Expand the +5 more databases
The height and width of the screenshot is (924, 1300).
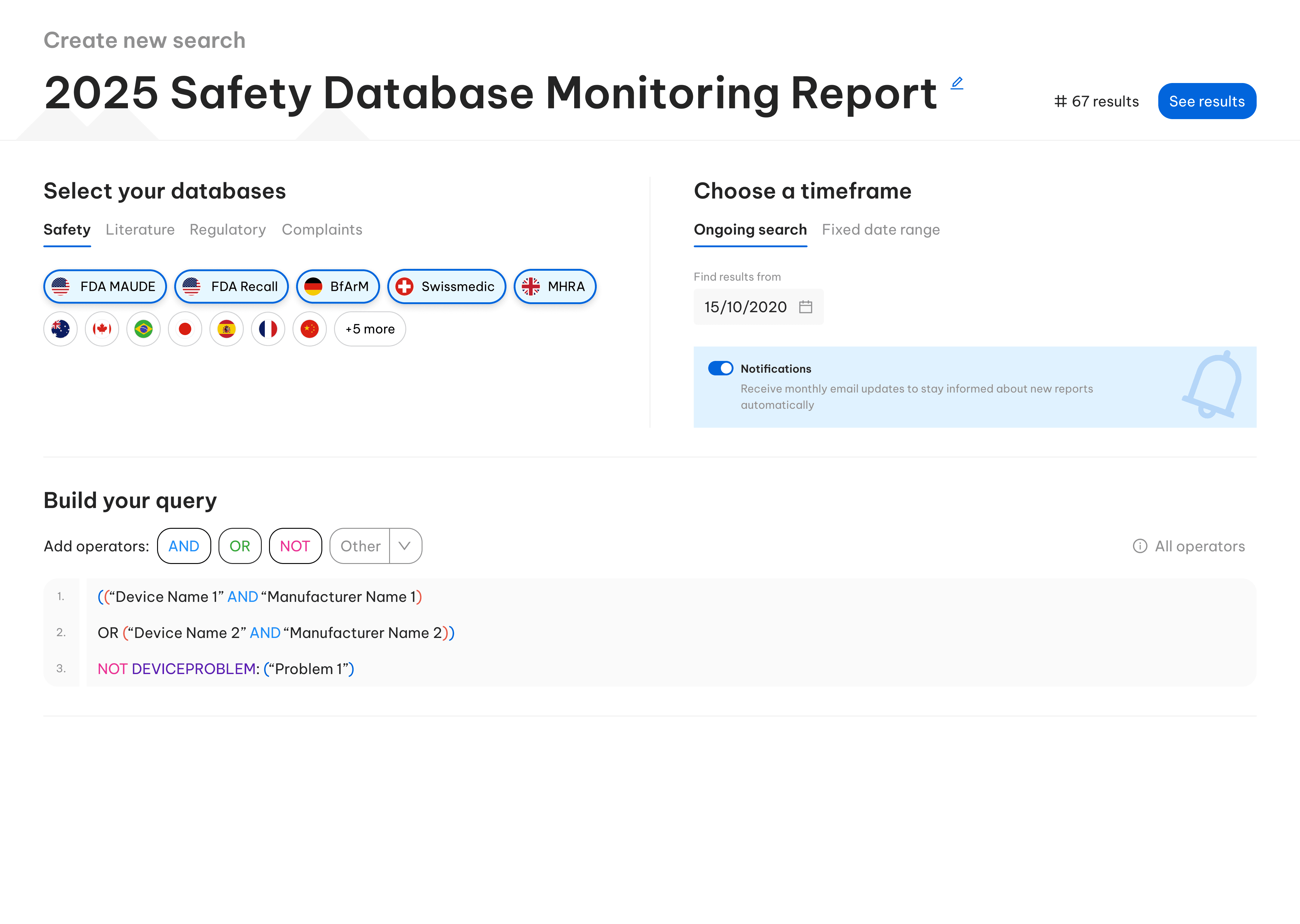pyautogui.click(x=370, y=329)
